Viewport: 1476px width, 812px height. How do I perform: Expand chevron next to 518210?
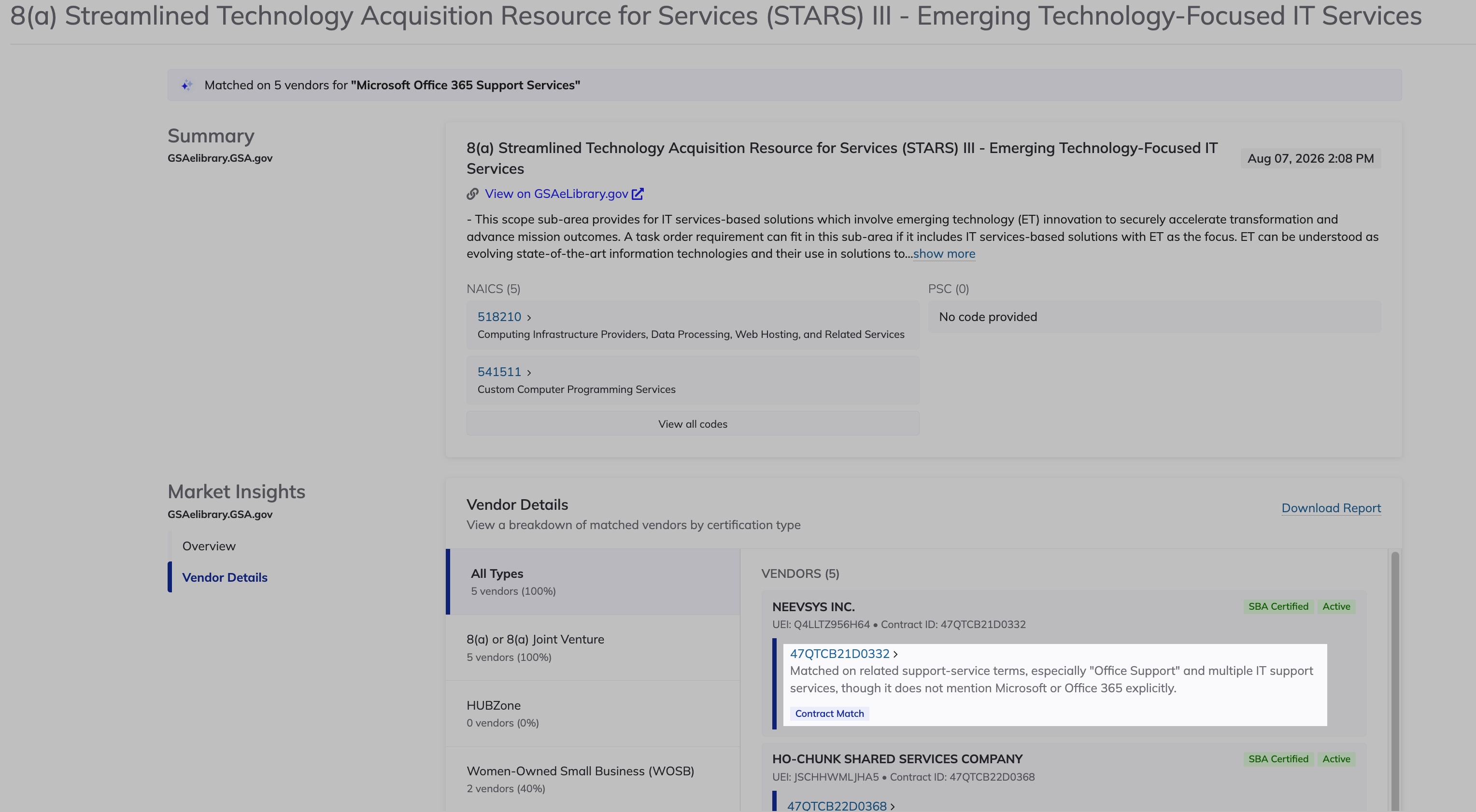(x=529, y=317)
